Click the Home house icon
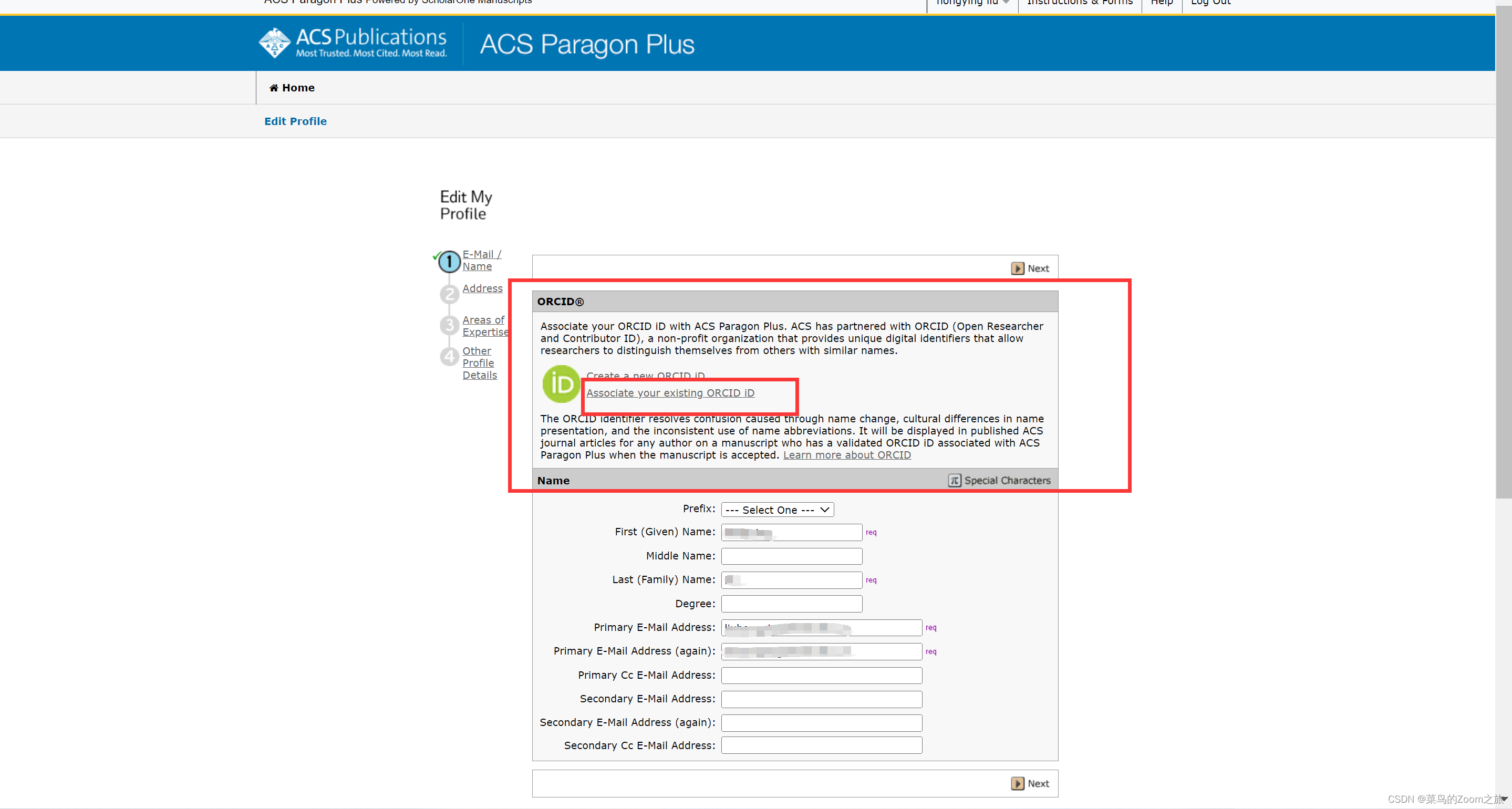1512x809 pixels. coord(274,88)
